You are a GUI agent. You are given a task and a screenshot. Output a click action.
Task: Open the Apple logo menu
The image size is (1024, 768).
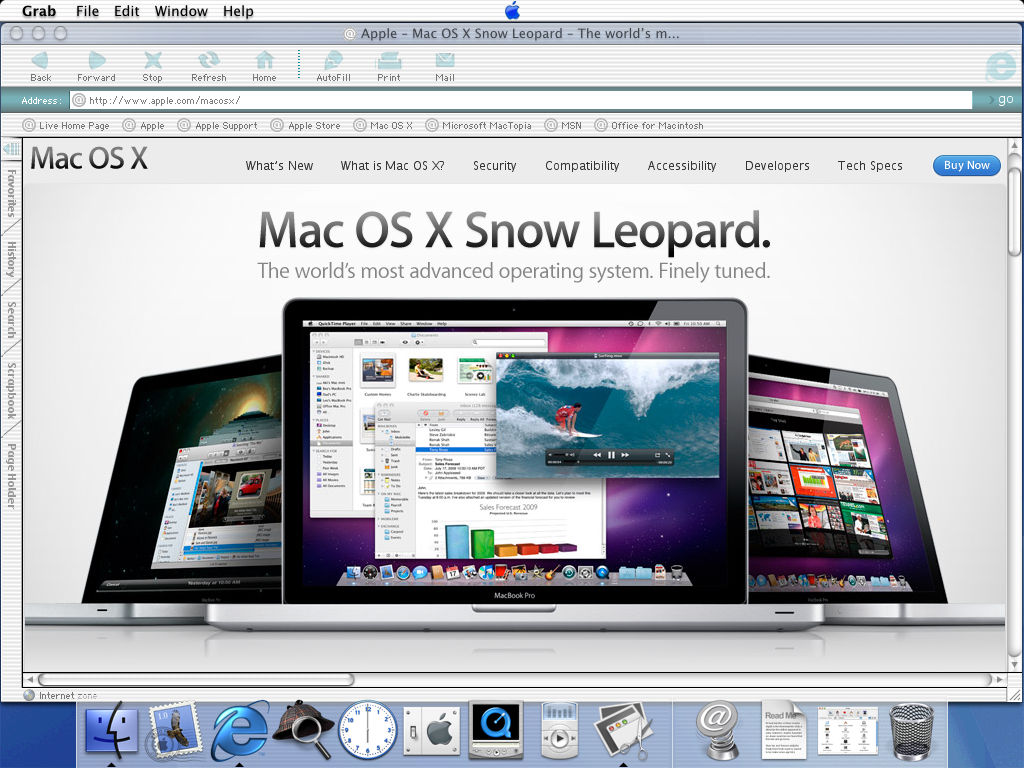(513, 10)
